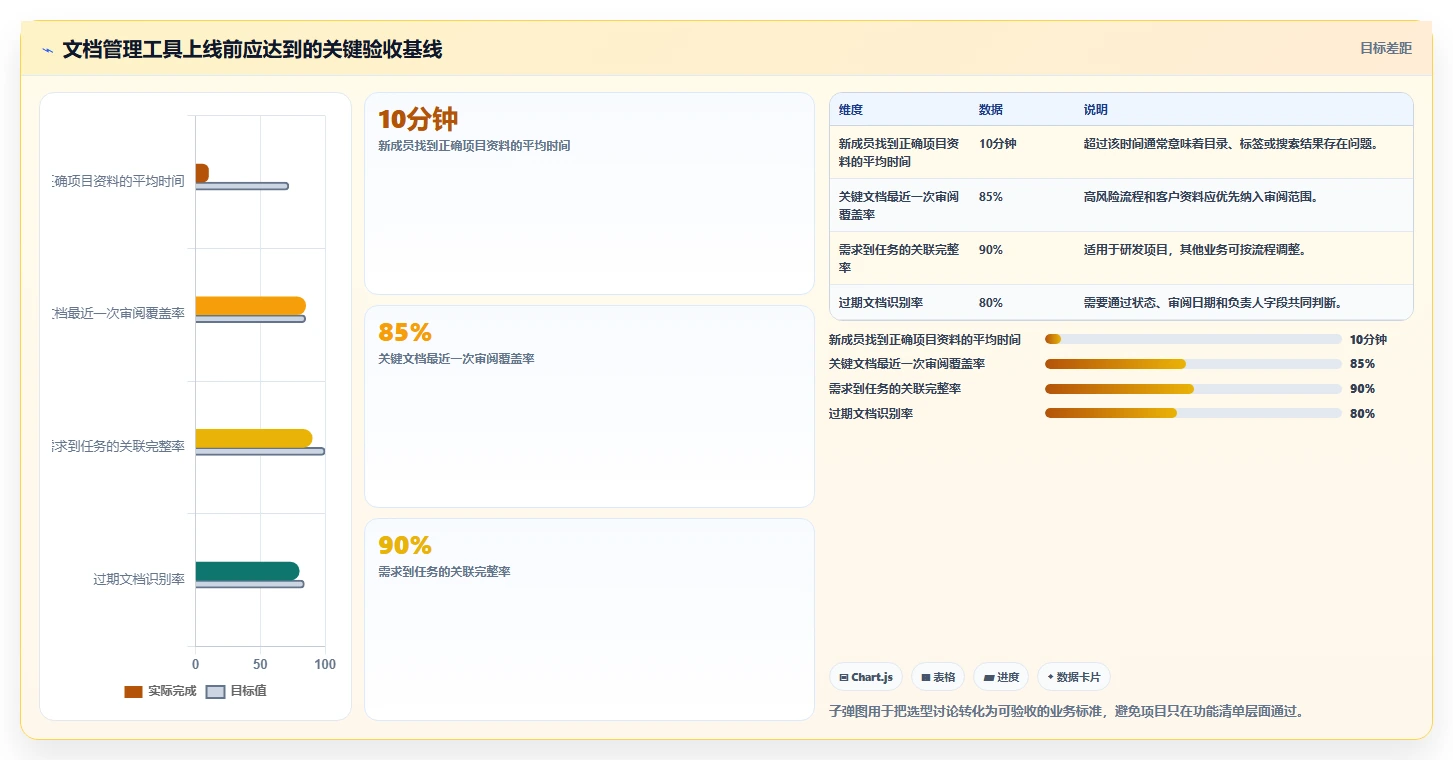Click the 关键文档最近一次审阅覆盖率 progress bar
The width and height of the screenshot is (1453, 760).
[x=1193, y=364]
